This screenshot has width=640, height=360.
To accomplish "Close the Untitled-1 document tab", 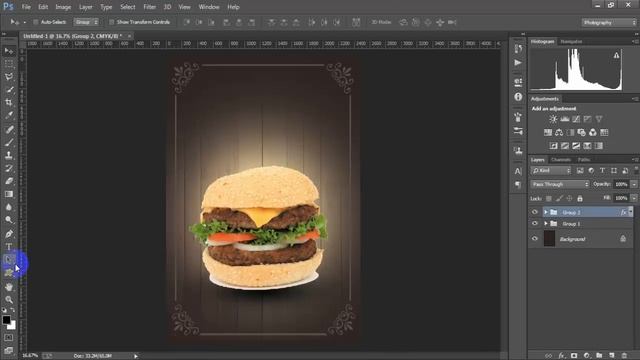I will [129, 36].
